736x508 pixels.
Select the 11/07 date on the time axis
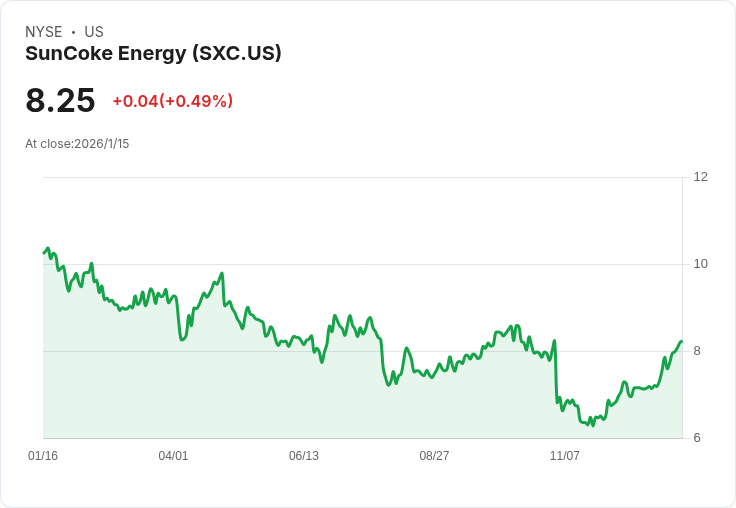[565, 456]
